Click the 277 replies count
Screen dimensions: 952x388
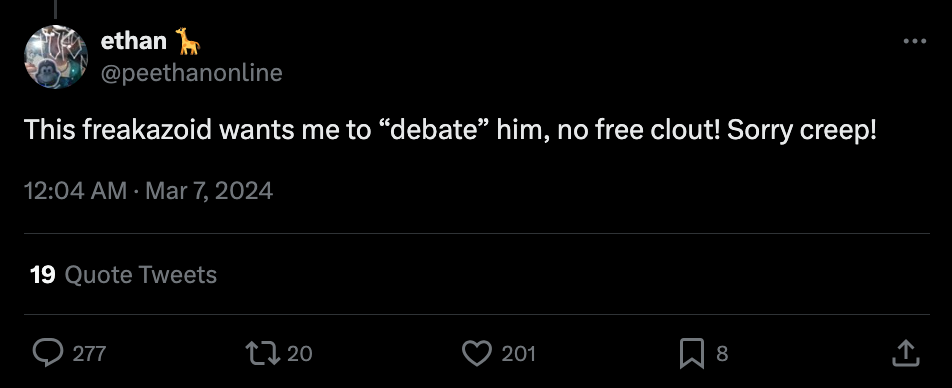tap(89, 353)
